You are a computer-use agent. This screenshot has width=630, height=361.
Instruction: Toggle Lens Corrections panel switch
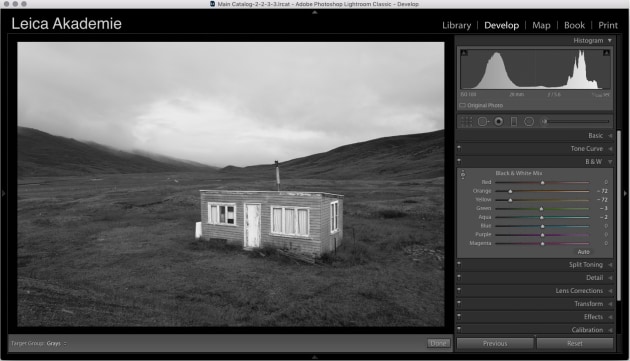459,290
